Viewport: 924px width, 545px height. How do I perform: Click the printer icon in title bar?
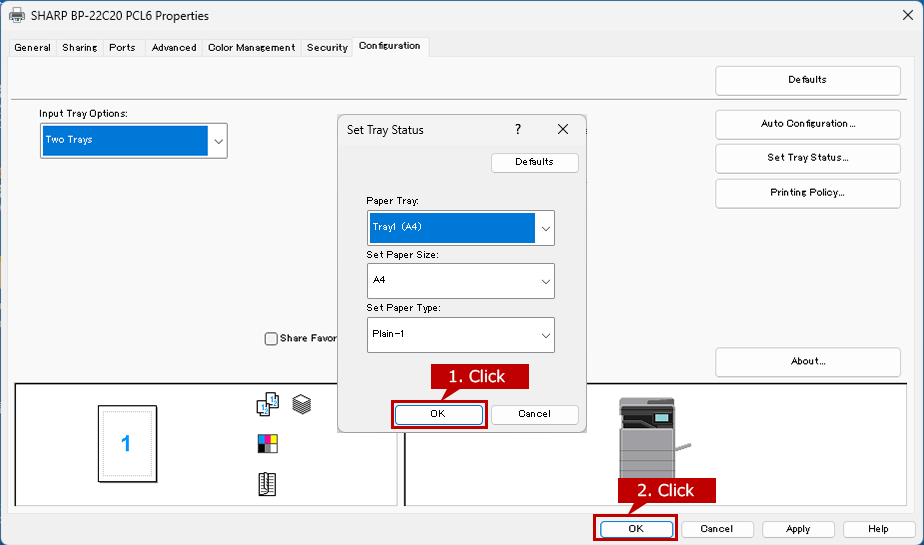point(16,15)
